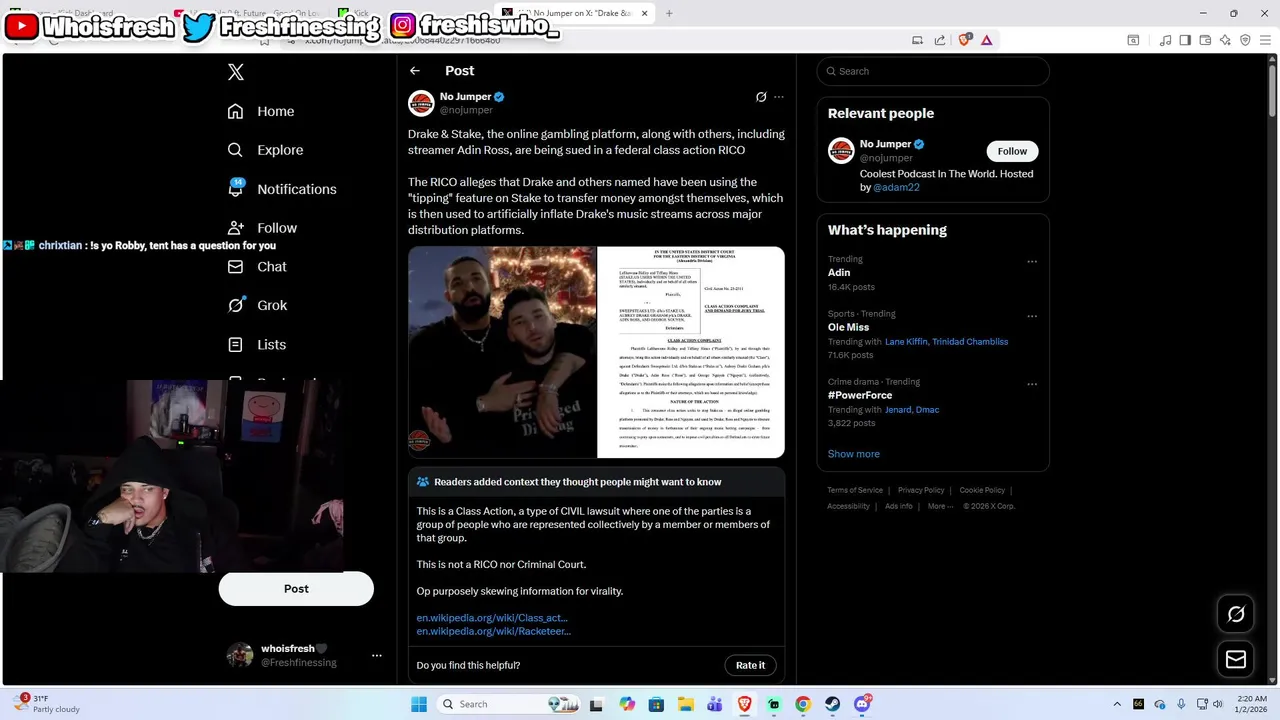
Task: Open the #PowerForce trending topic
Action: pyautogui.click(x=860, y=395)
